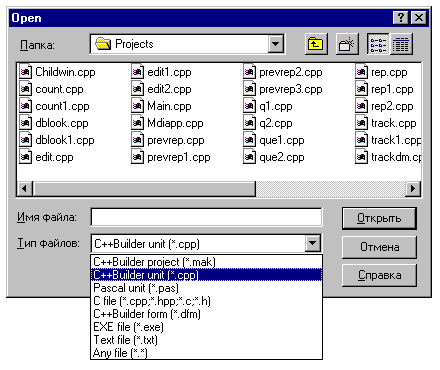Select file icon of q2.cpp
This screenshot has width=440, height=370.
pos(250,123)
